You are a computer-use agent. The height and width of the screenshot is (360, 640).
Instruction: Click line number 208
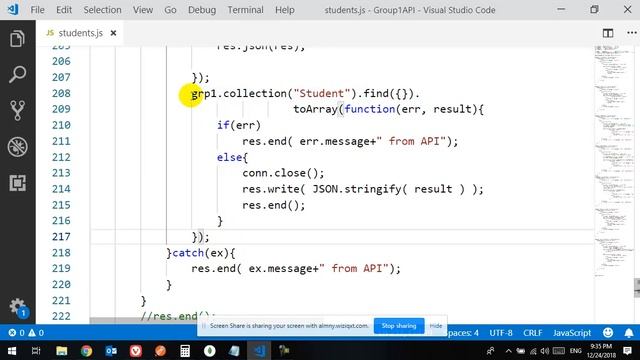(x=61, y=93)
